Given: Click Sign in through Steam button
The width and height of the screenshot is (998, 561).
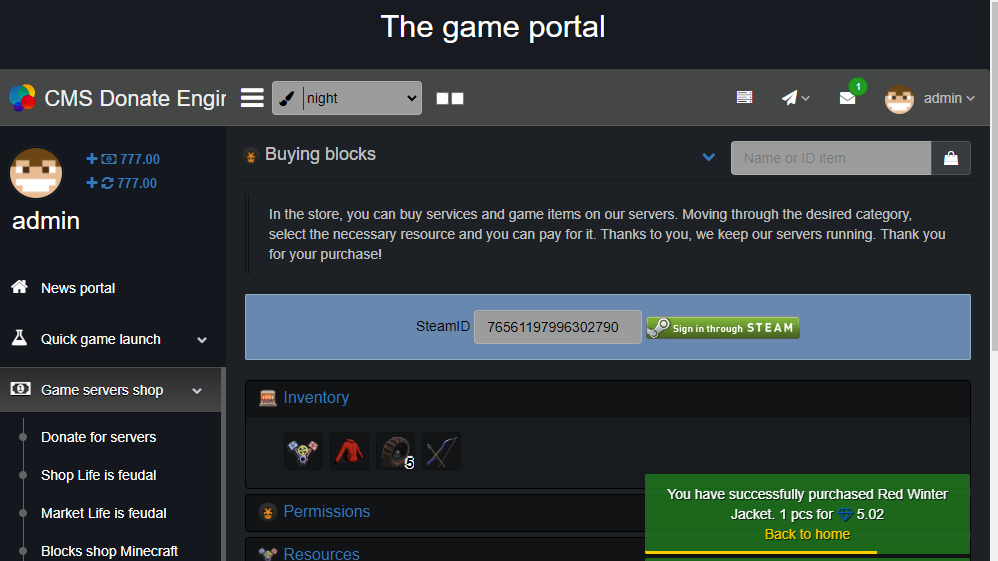Looking at the screenshot, I should click(722, 328).
